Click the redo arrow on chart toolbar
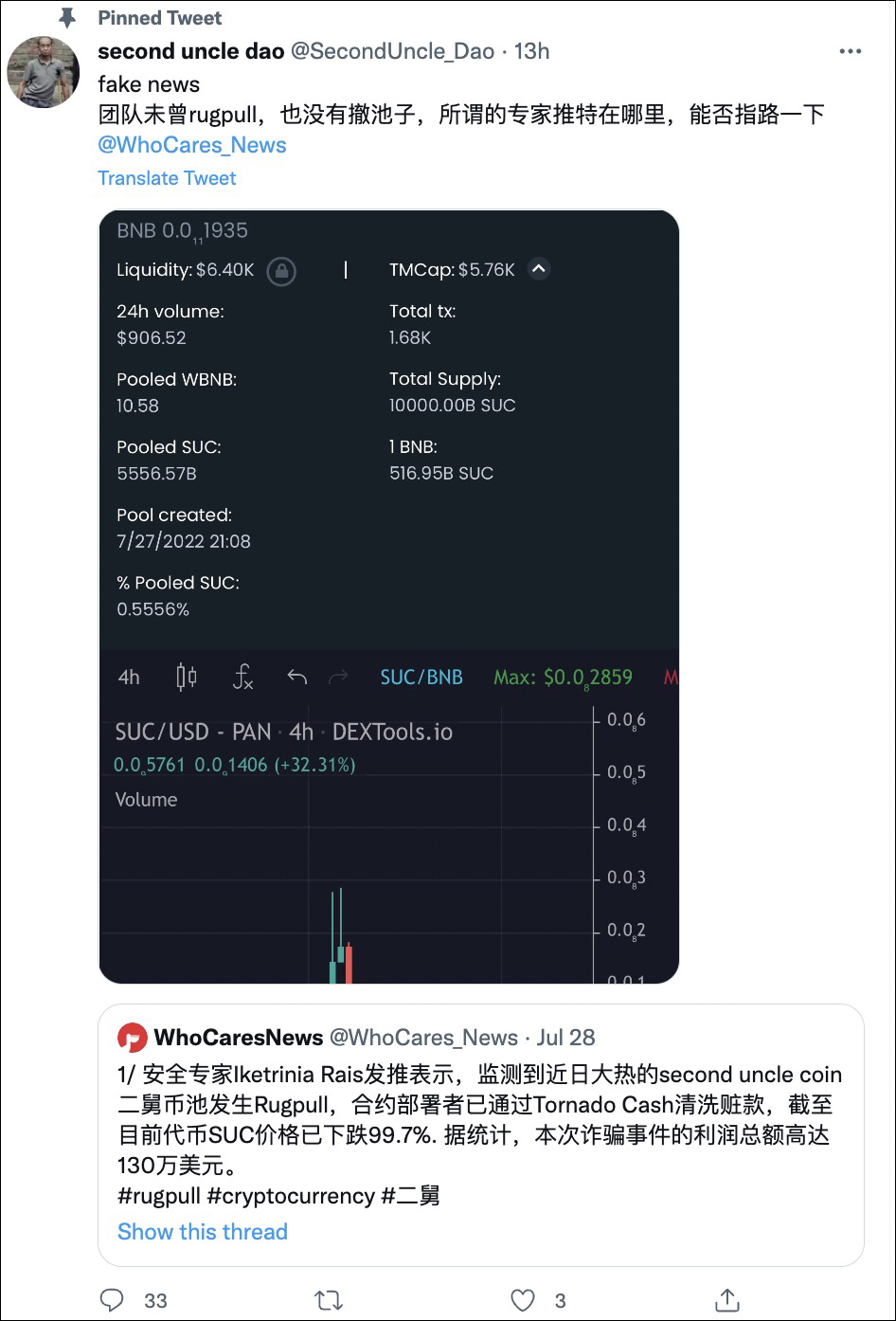The image size is (896, 1321). click(337, 677)
